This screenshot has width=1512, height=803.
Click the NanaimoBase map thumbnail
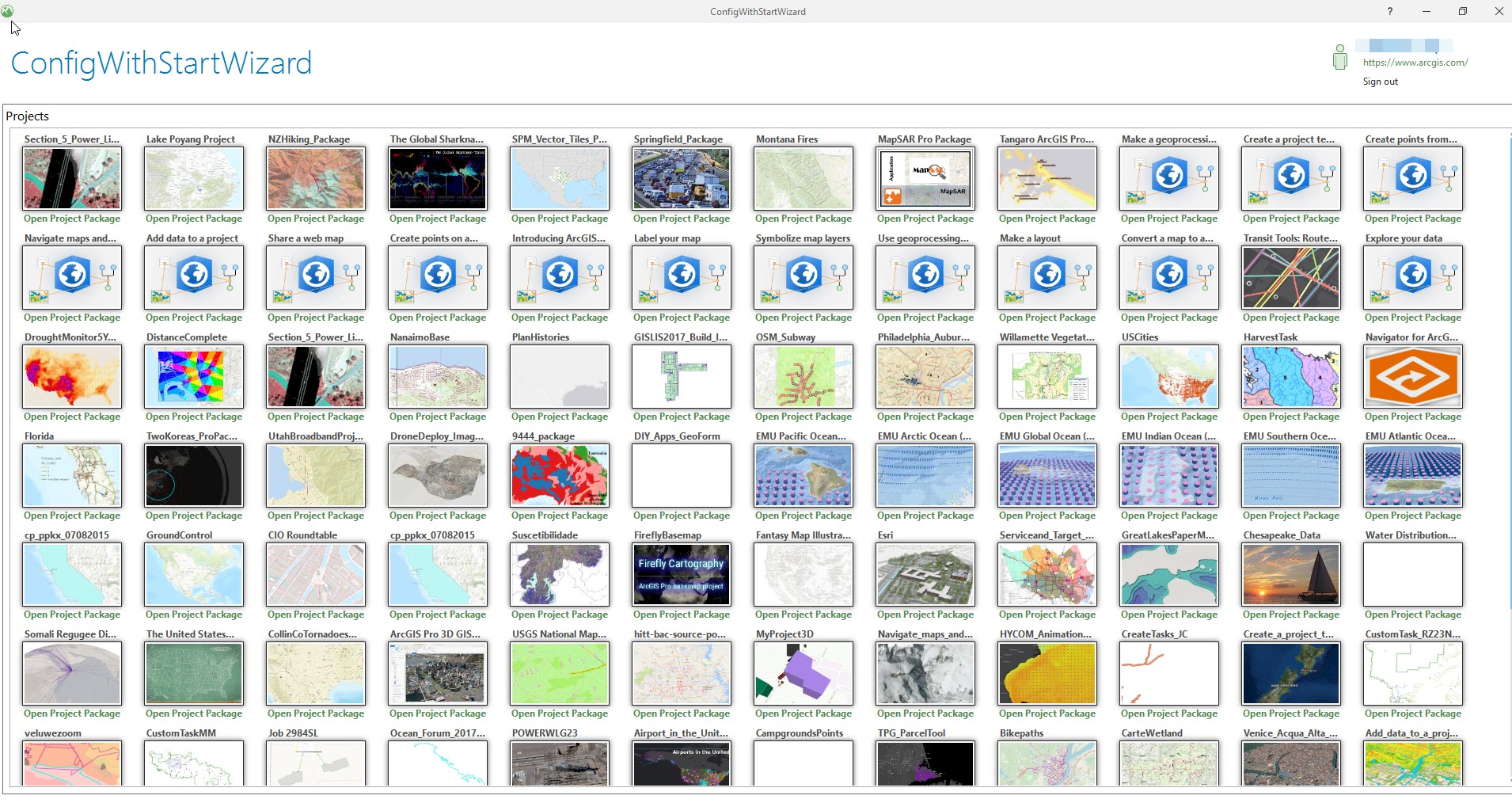click(x=438, y=376)
